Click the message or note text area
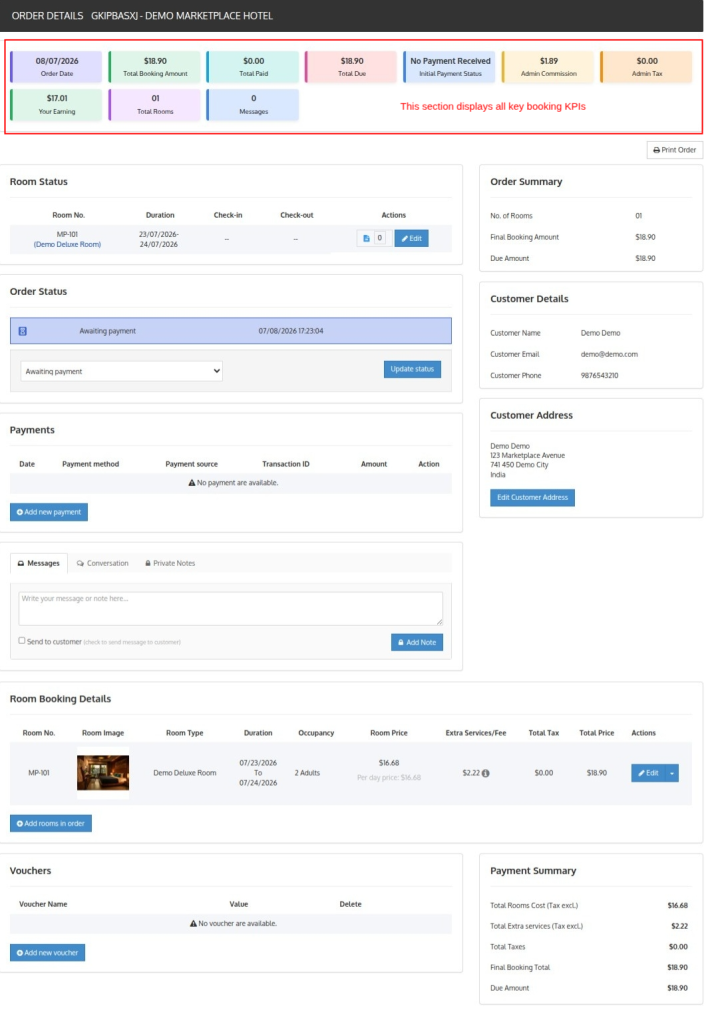The image size is (708, 1024). point(231,609)
